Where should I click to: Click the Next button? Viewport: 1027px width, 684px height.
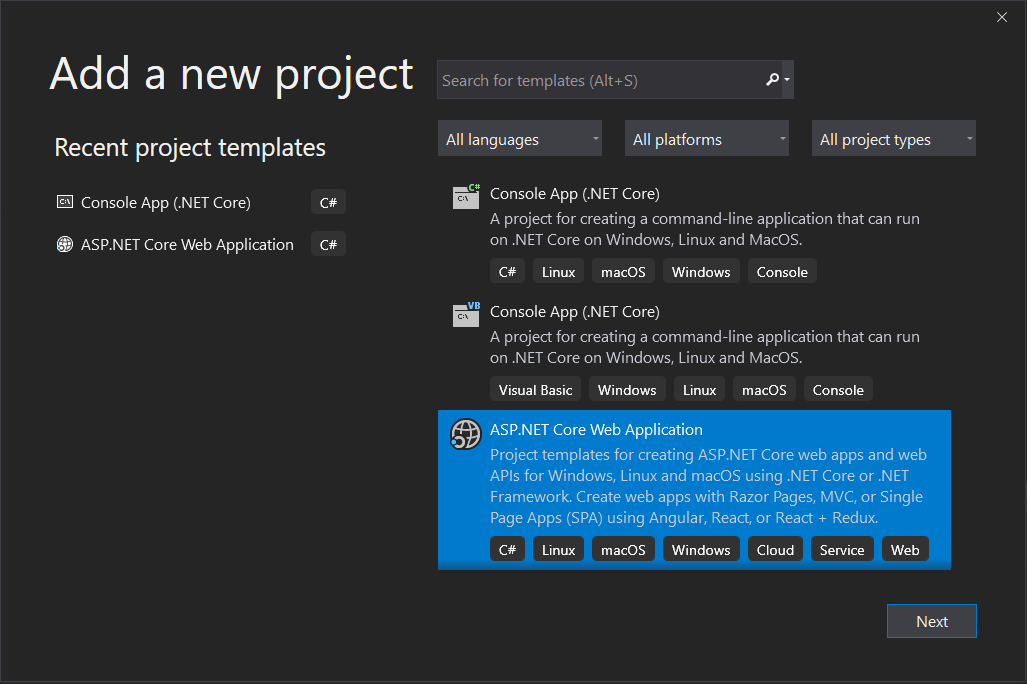(x=931, y=621)
